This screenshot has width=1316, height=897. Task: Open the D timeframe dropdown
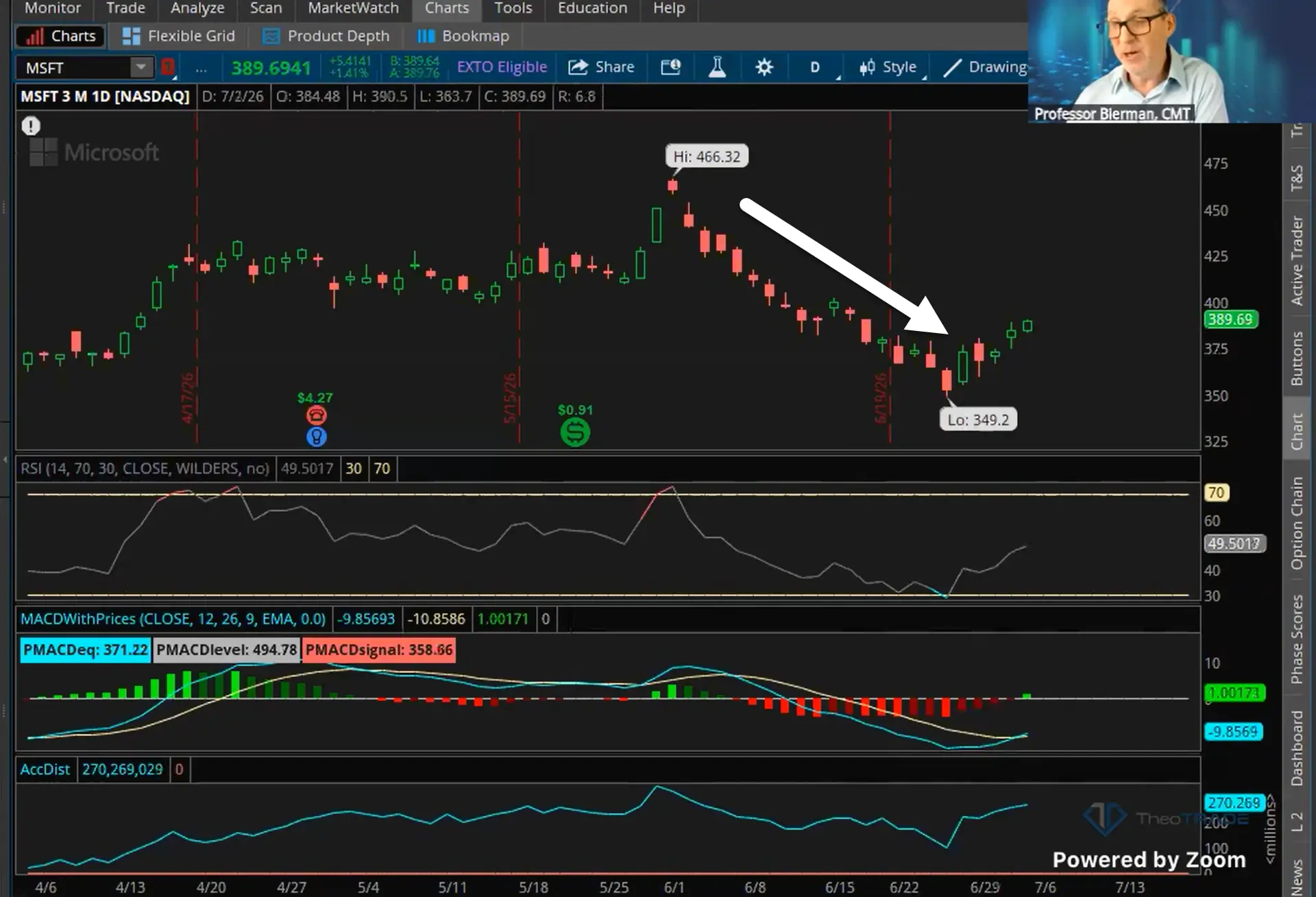(x=816, y=67)
